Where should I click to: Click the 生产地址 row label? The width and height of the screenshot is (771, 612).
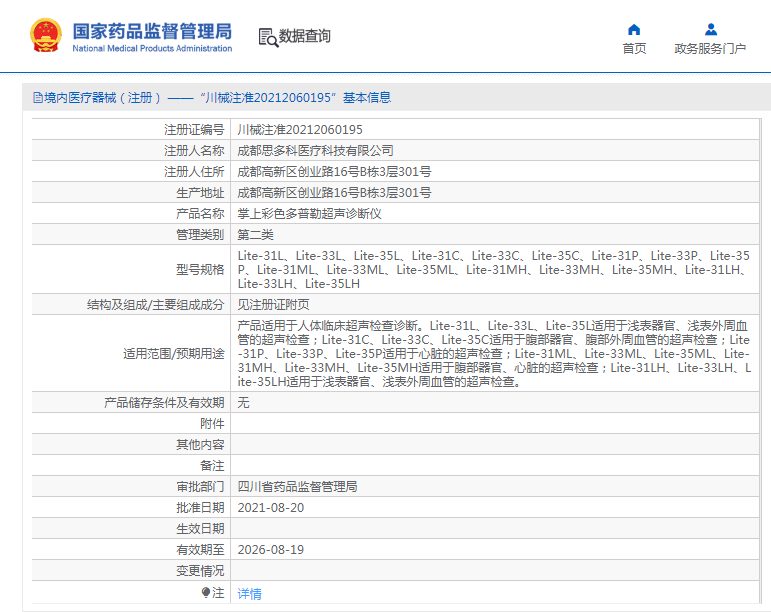point(200,193)
